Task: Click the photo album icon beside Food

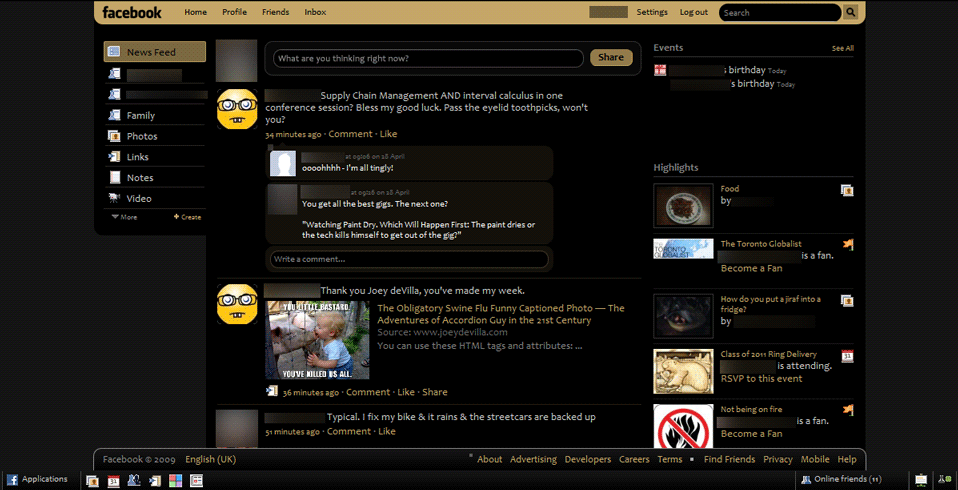Action: point(847,191)
